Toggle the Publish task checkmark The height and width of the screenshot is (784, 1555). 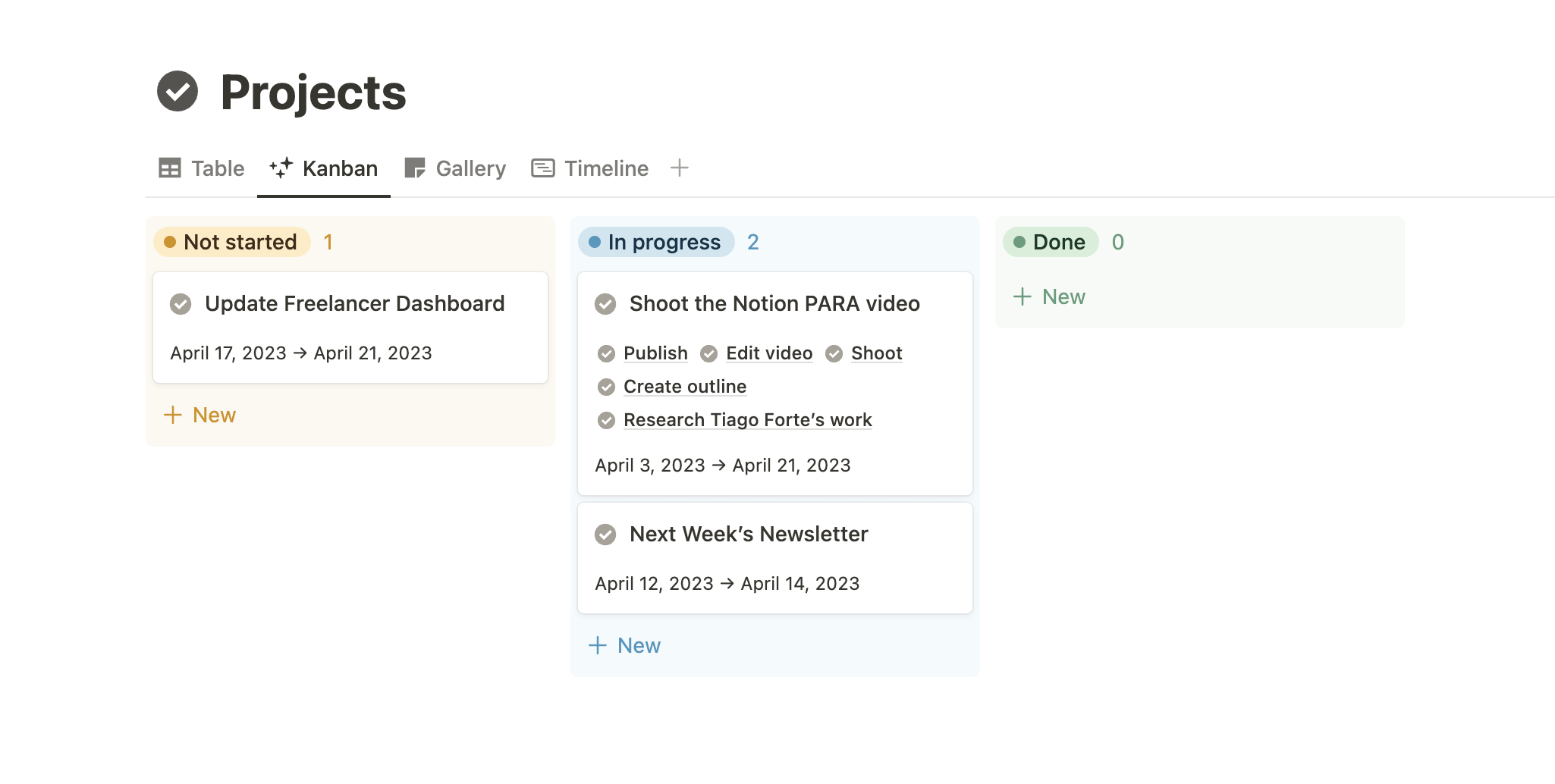pyautogui.click(x=606, y=354)
